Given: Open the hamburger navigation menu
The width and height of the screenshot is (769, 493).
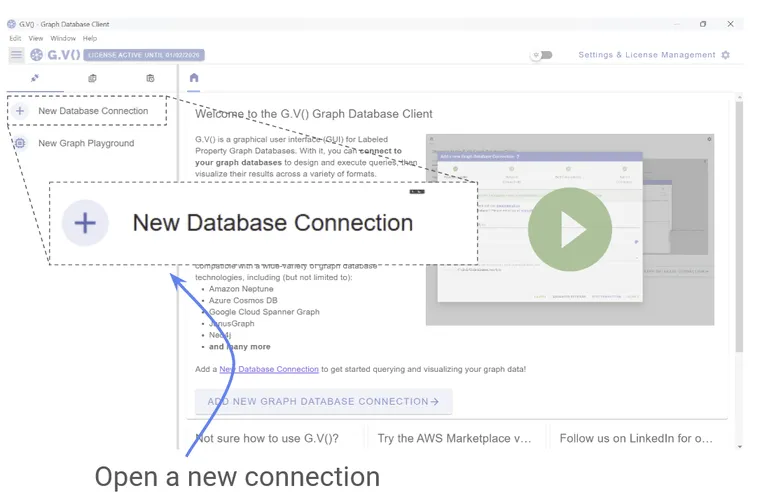Looking at the screenshot, I should 16,55.
